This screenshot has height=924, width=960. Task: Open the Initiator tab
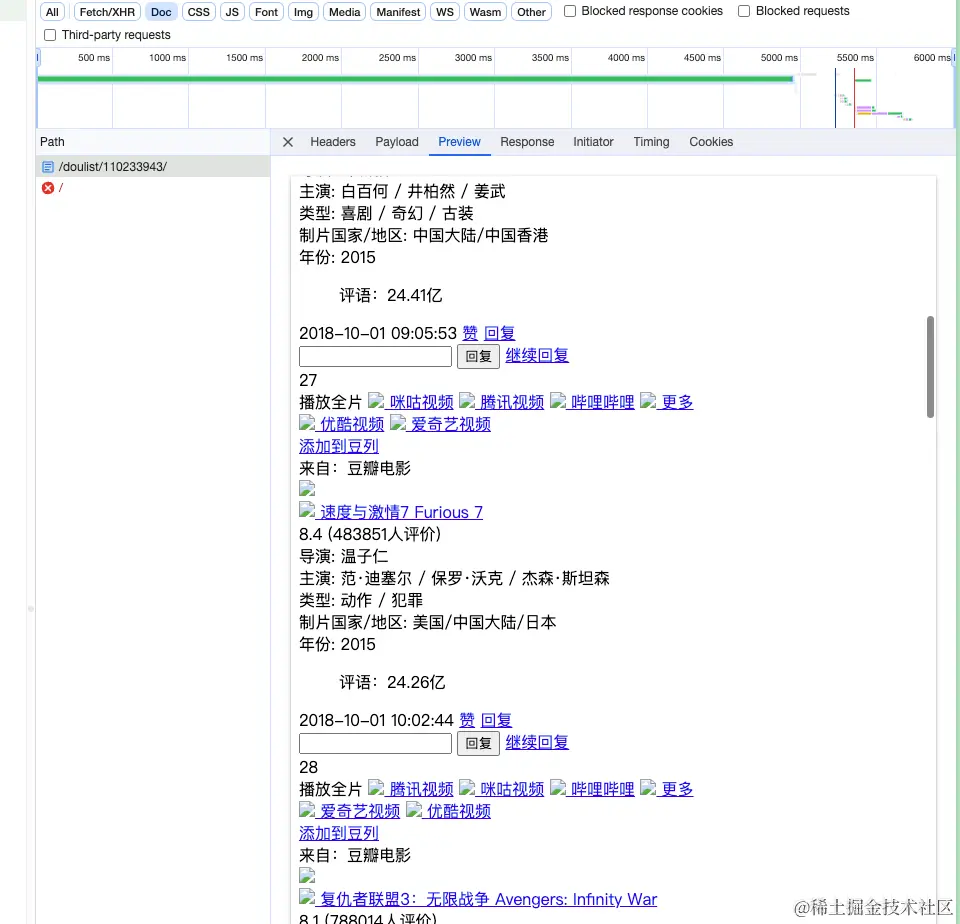click(593, 142)
